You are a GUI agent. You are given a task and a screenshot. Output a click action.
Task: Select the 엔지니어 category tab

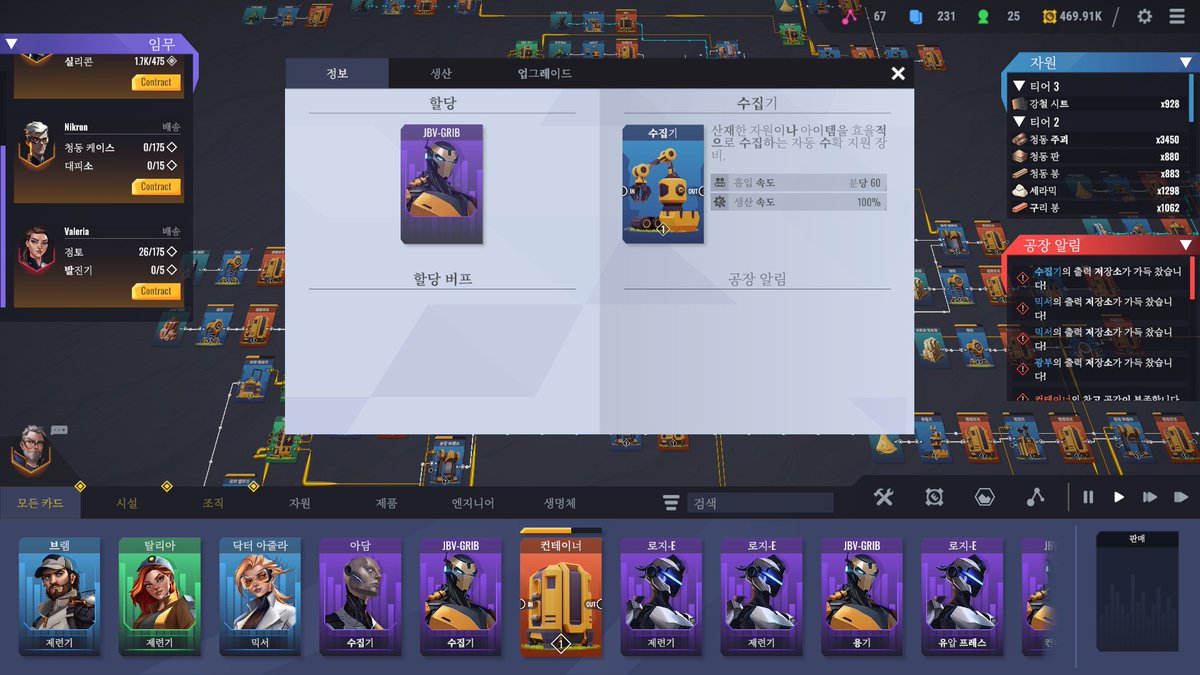(473, 503)
